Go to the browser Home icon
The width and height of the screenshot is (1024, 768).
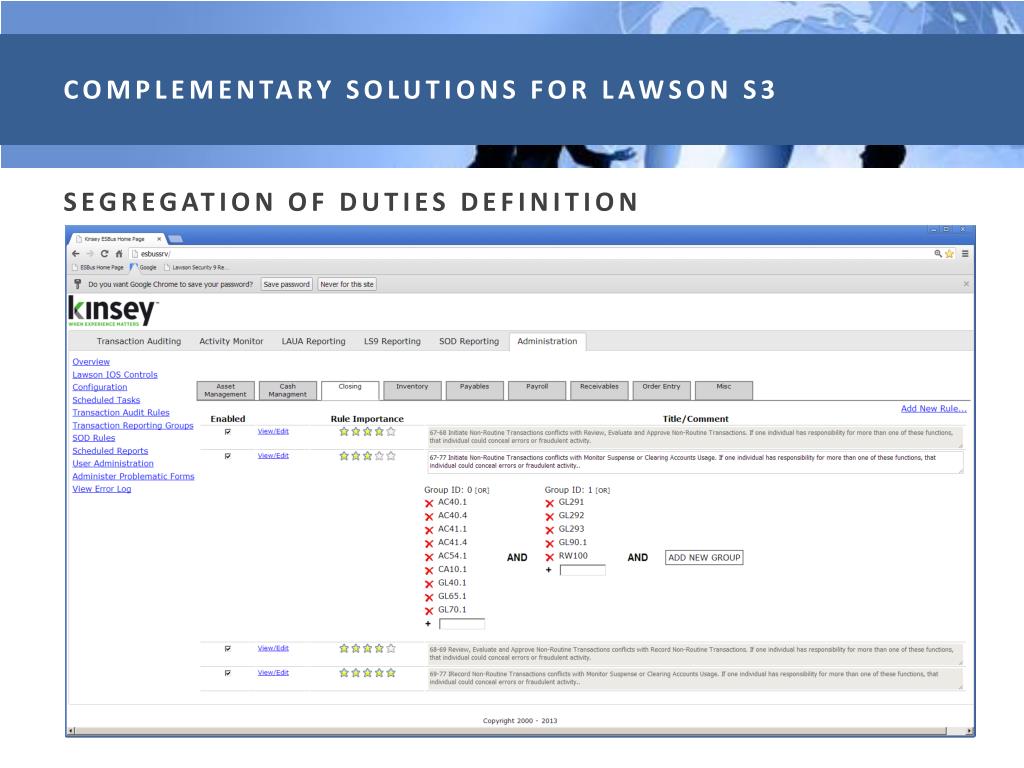(x=119, y=253)
